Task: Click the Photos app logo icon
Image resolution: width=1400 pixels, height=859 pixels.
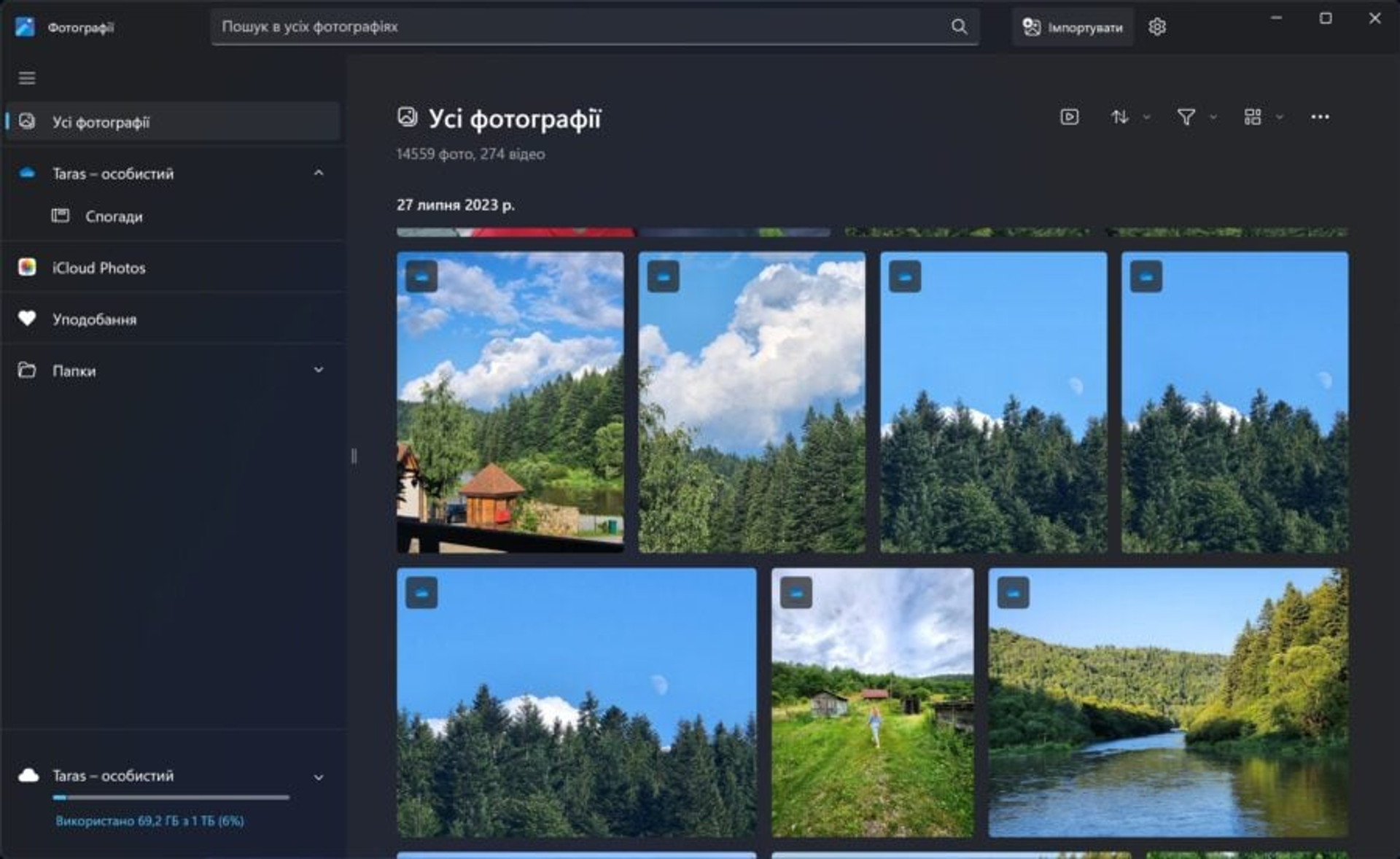Action: click(25, 27)
